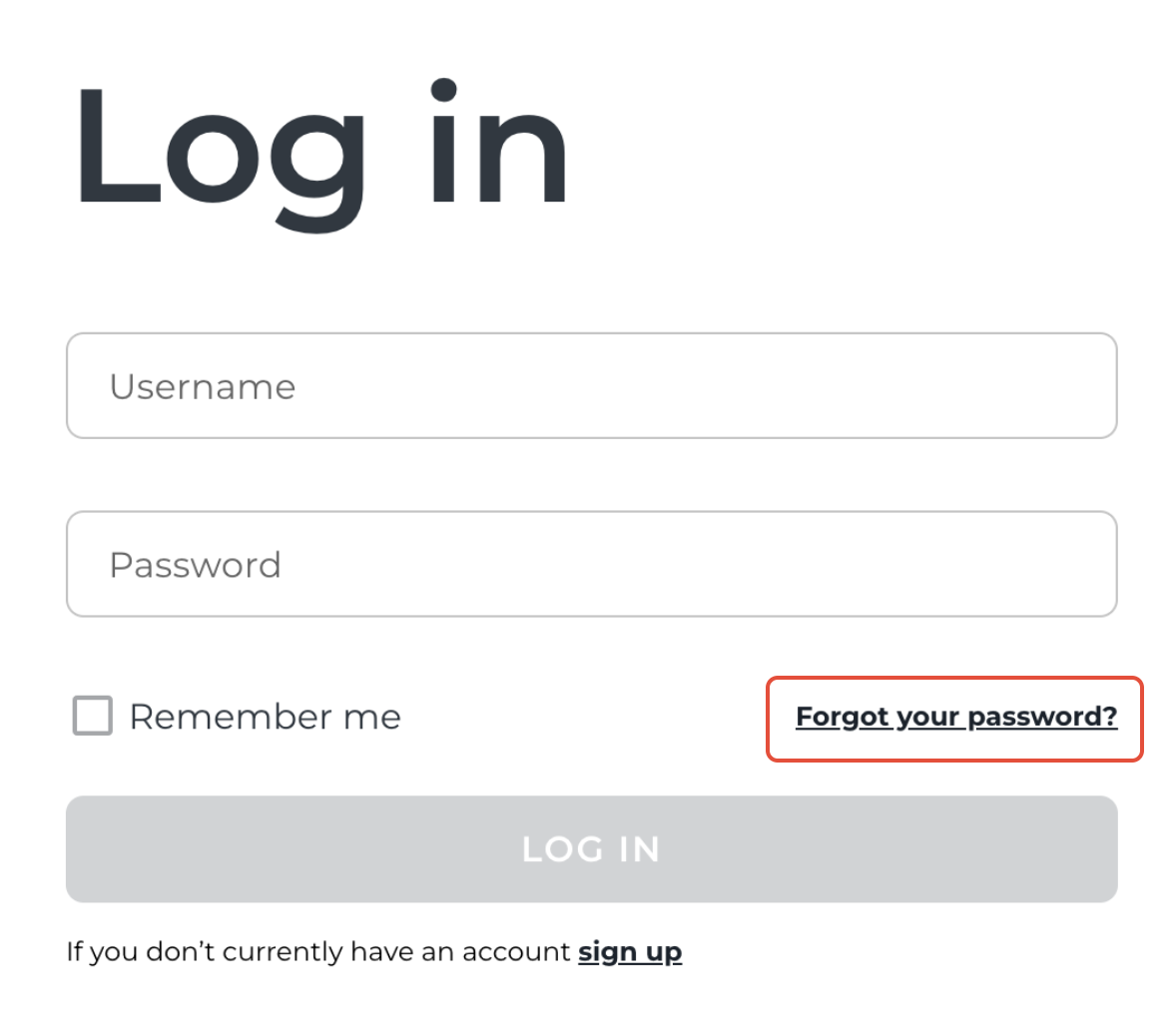Tick the square box beside Remember me

coord(93,717)
